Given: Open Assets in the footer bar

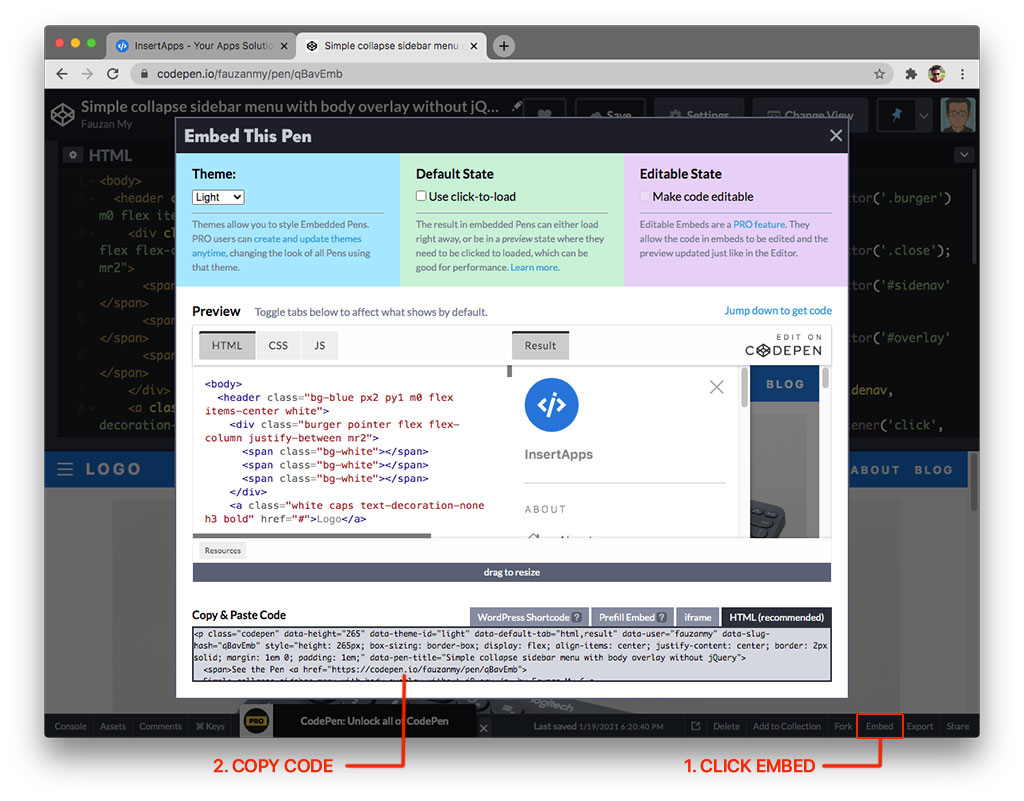Looking at the screenshot, I should coord(113,726).
